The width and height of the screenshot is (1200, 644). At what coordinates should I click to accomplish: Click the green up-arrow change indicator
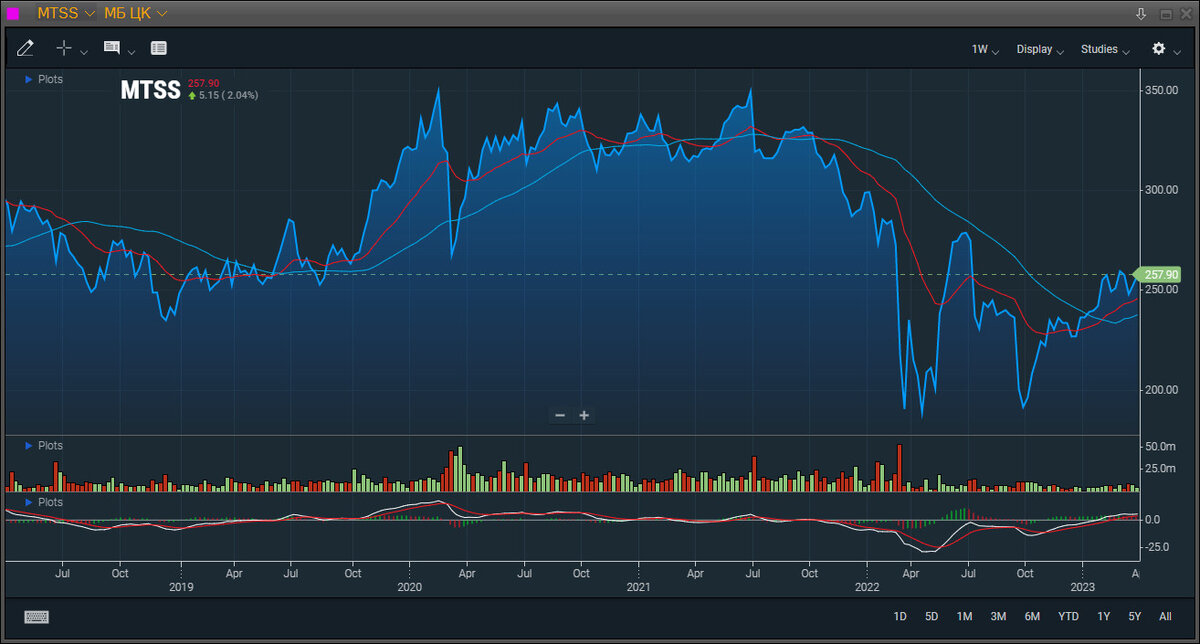point(192,95)
